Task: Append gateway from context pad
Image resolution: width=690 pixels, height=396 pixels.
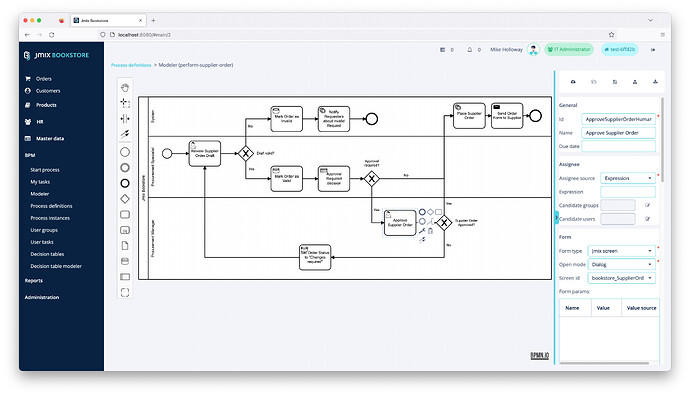Action: (x=430, y=212)
